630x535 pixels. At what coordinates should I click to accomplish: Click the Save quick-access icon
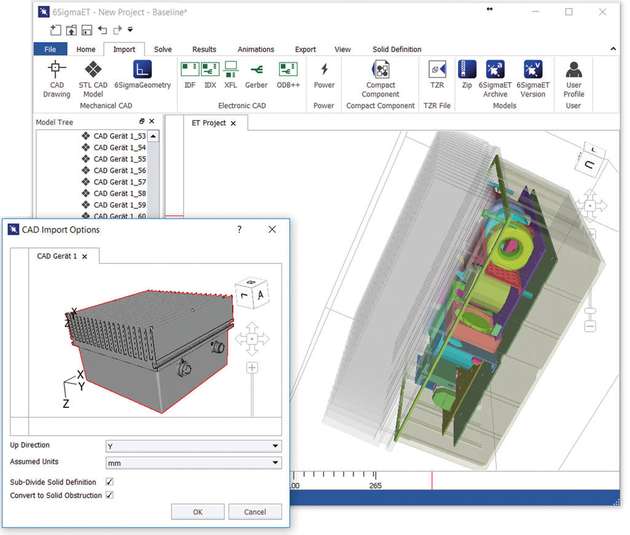coord(86,30)
